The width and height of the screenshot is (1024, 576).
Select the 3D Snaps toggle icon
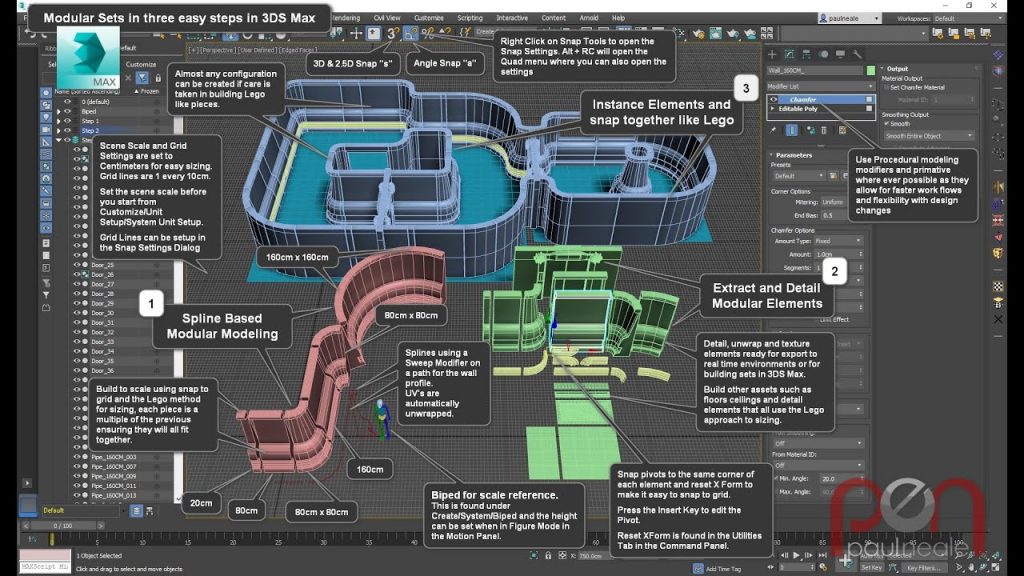[391, 34]
